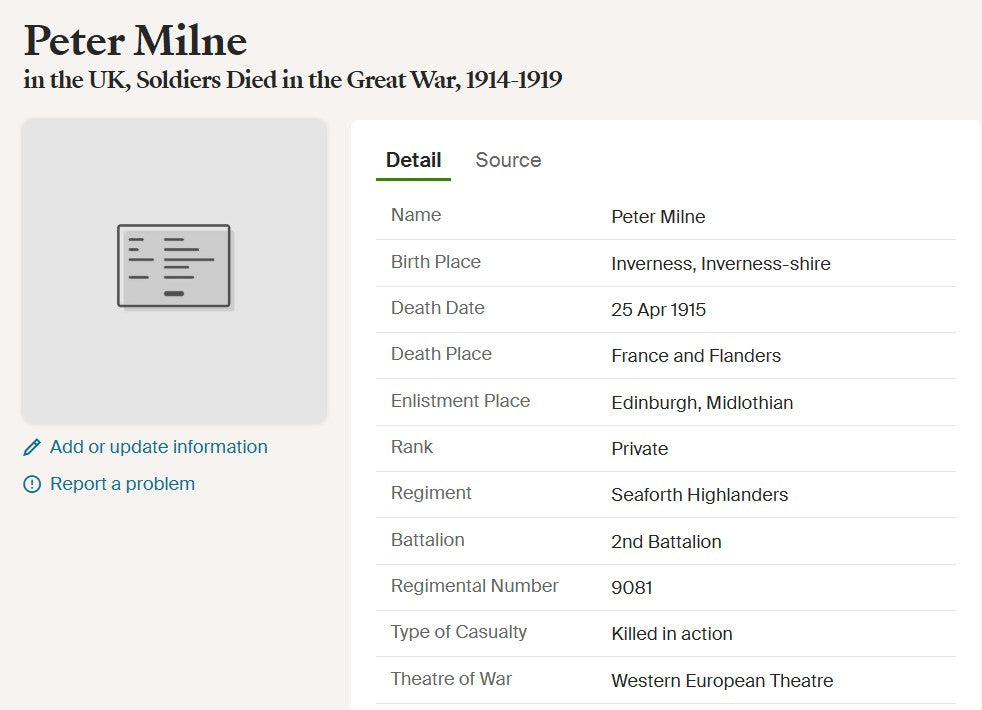Screen dimensions: 982x710
Task: Click the Theatre of War label
Action: tap(452, 679)
